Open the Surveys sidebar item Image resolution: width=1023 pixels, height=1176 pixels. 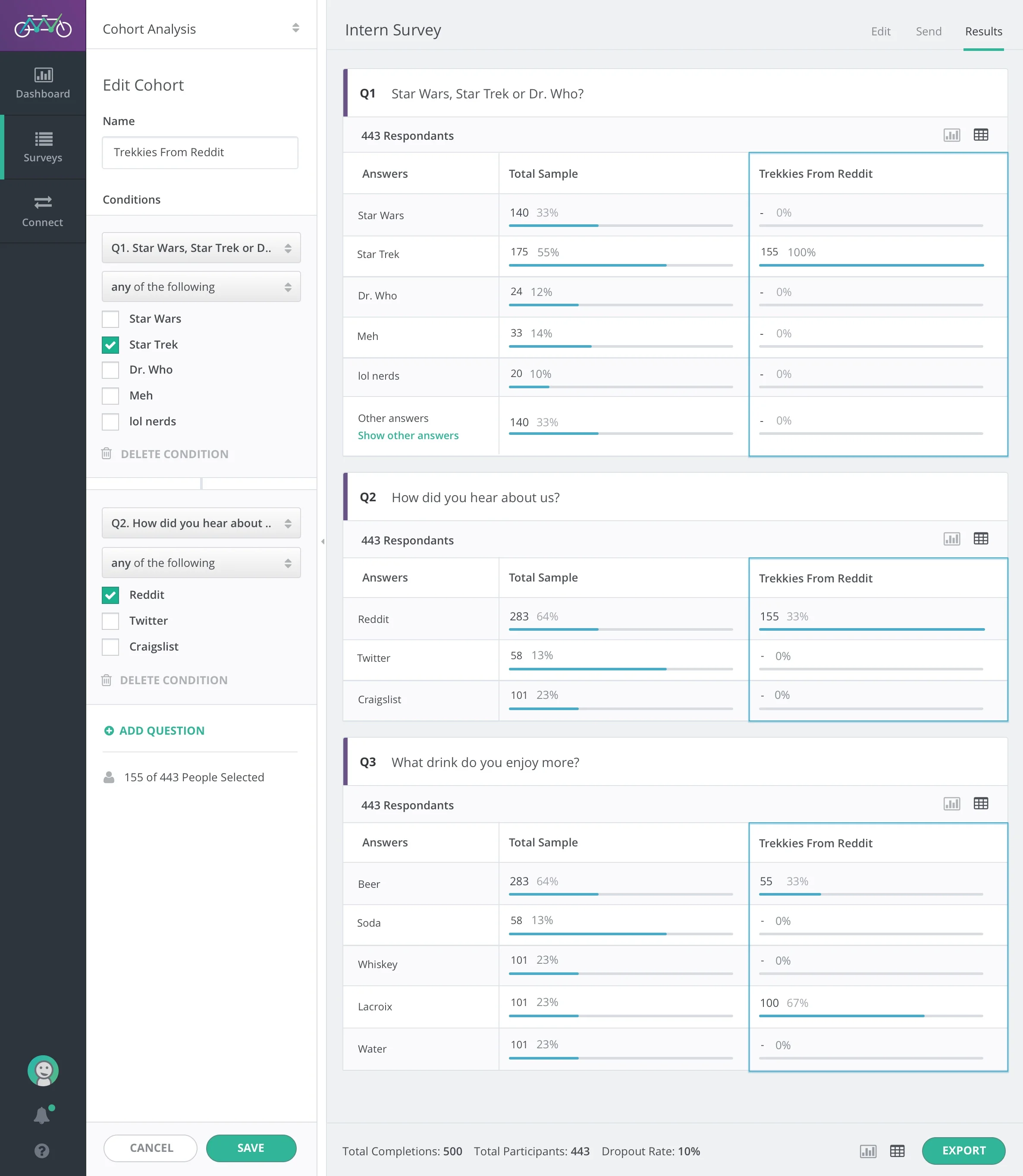43,147
